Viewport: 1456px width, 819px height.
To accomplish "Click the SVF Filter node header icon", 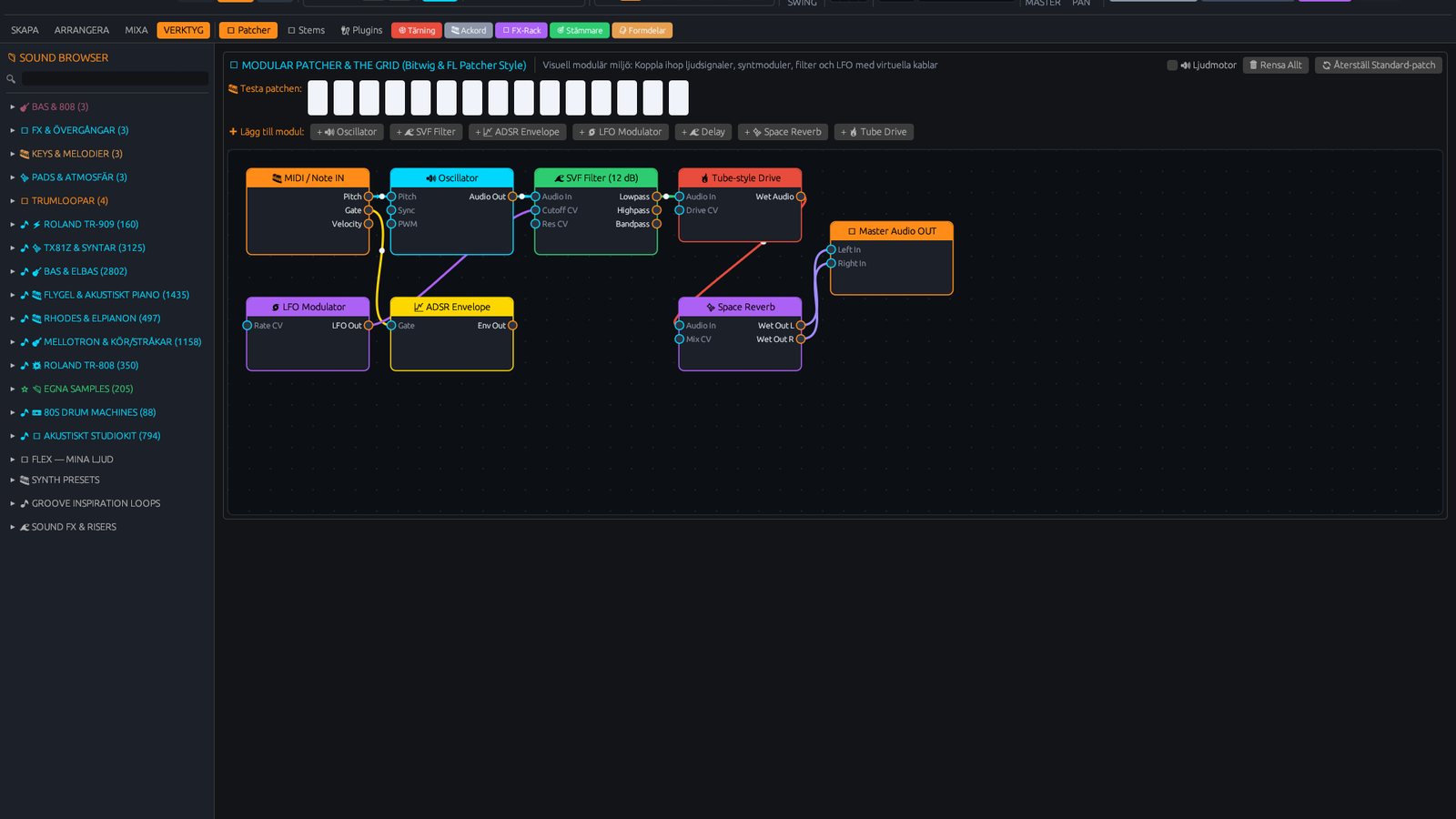I will (x=559, y=178).
